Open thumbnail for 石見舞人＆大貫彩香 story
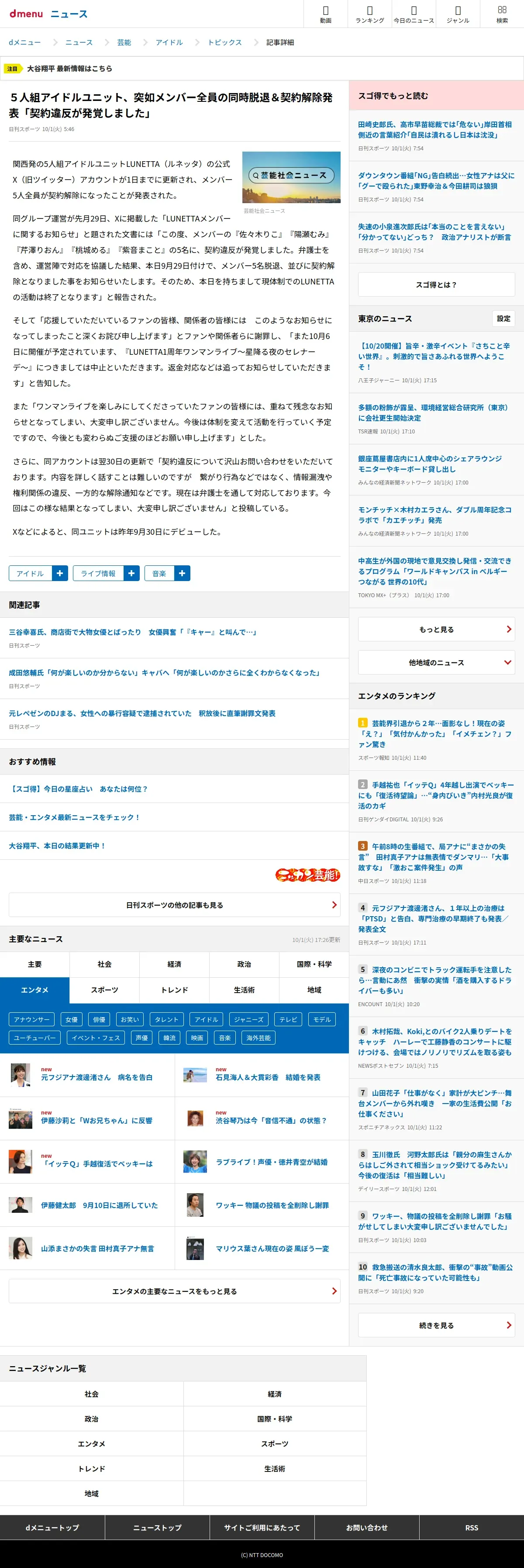 195,1075
